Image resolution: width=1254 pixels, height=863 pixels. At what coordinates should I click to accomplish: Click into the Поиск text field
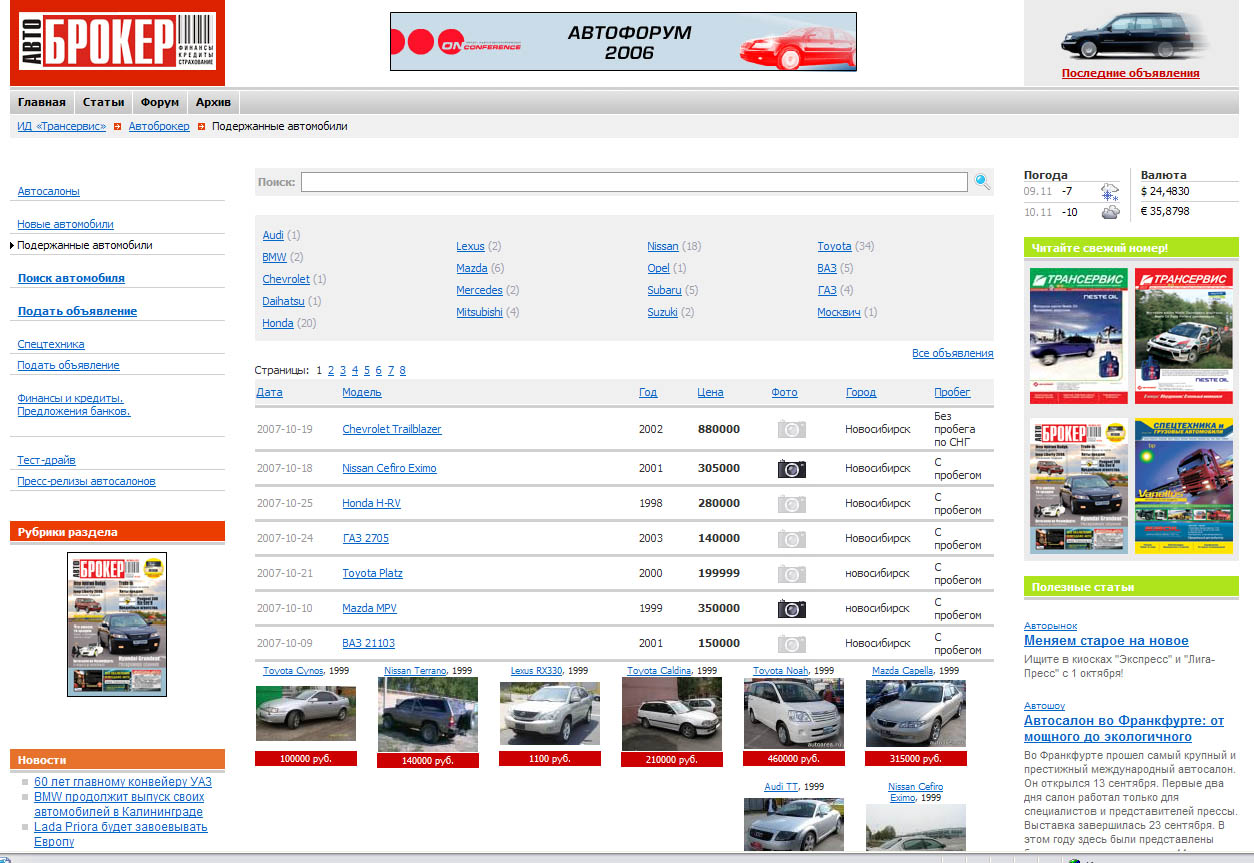[x=634, y=182]
